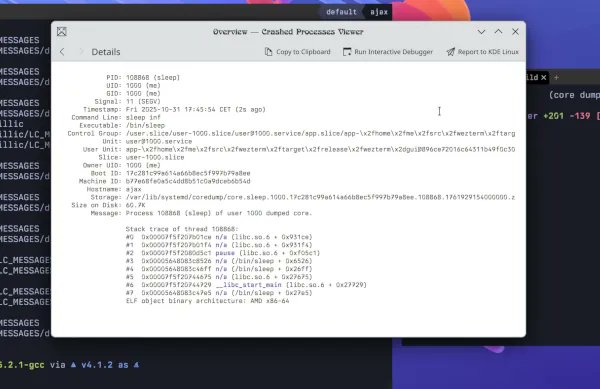This screenshot has height=389, width=600.
Task: Report crash to KDE Linux
Action: [482, 52]
